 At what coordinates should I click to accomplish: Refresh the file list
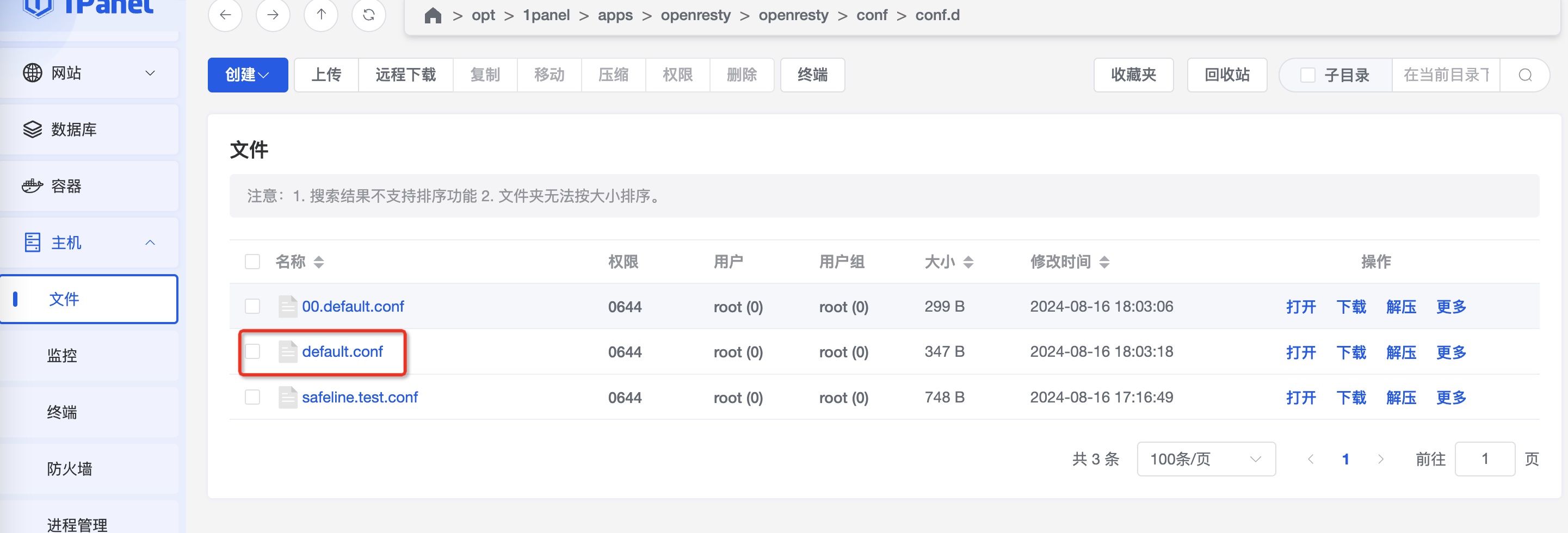(368, 15)
